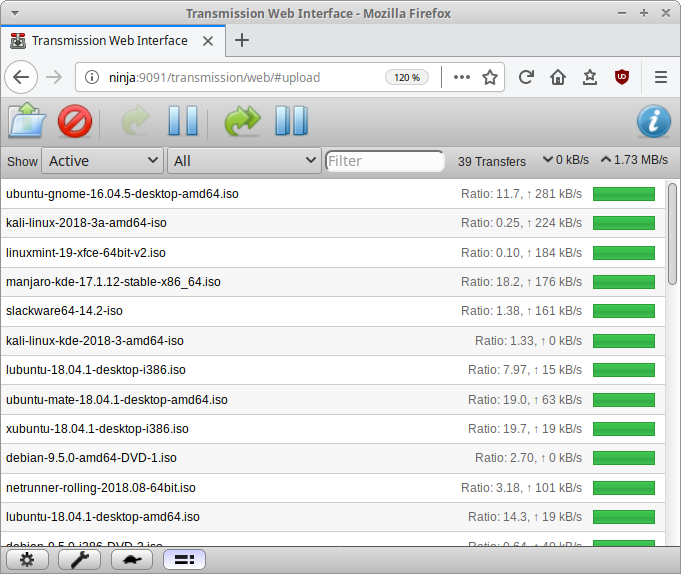The image size is (681, 574).
Task: Start all torrents with the double green arrow
Action: pos(242,121)
